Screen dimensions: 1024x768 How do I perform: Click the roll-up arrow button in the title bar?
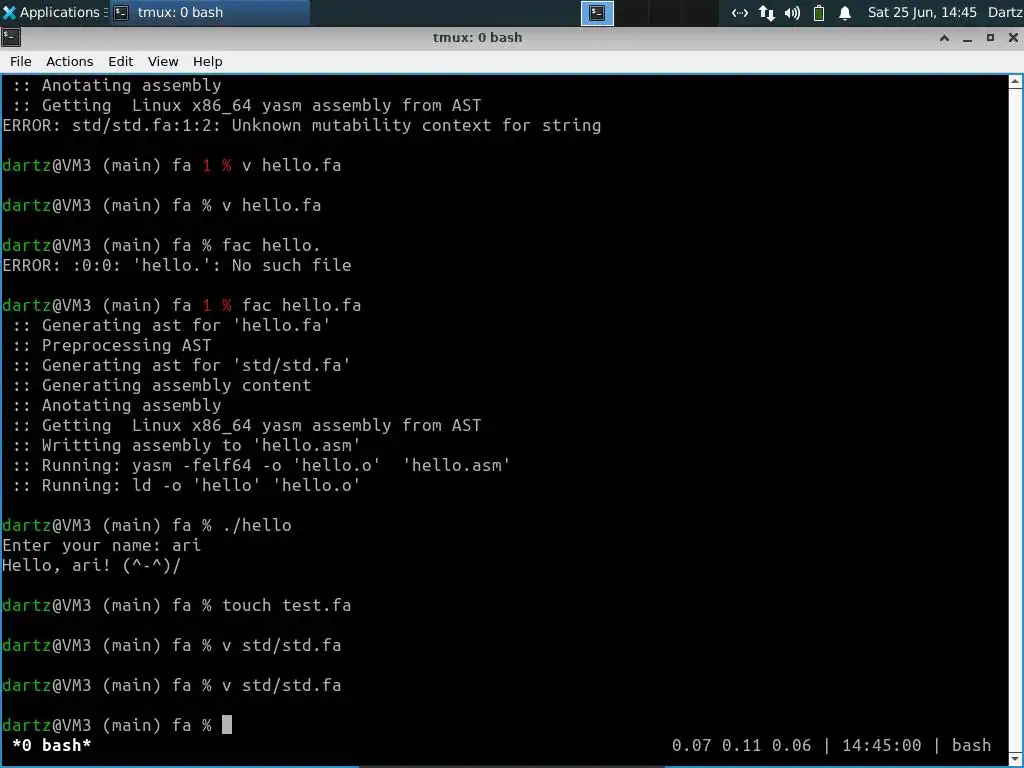pyautogui.click(x=944, y=38)
